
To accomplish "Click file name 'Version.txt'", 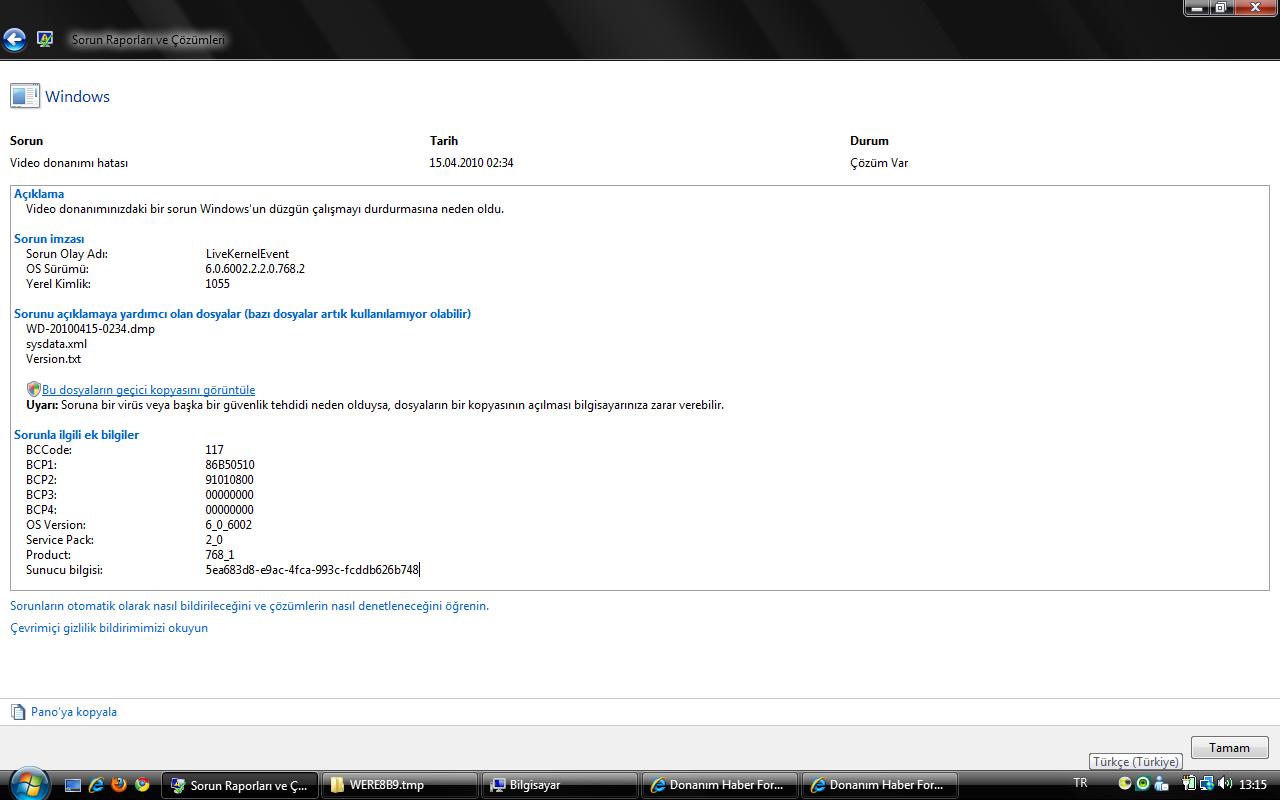I will click(53, 359).
